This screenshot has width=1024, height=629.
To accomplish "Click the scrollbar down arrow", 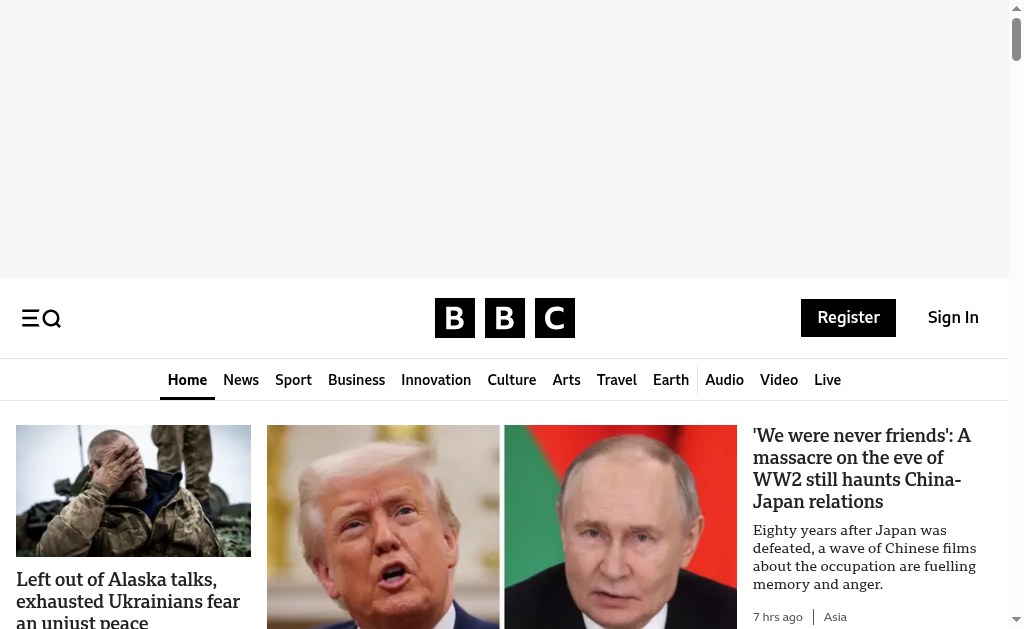I will [1016, 619].
